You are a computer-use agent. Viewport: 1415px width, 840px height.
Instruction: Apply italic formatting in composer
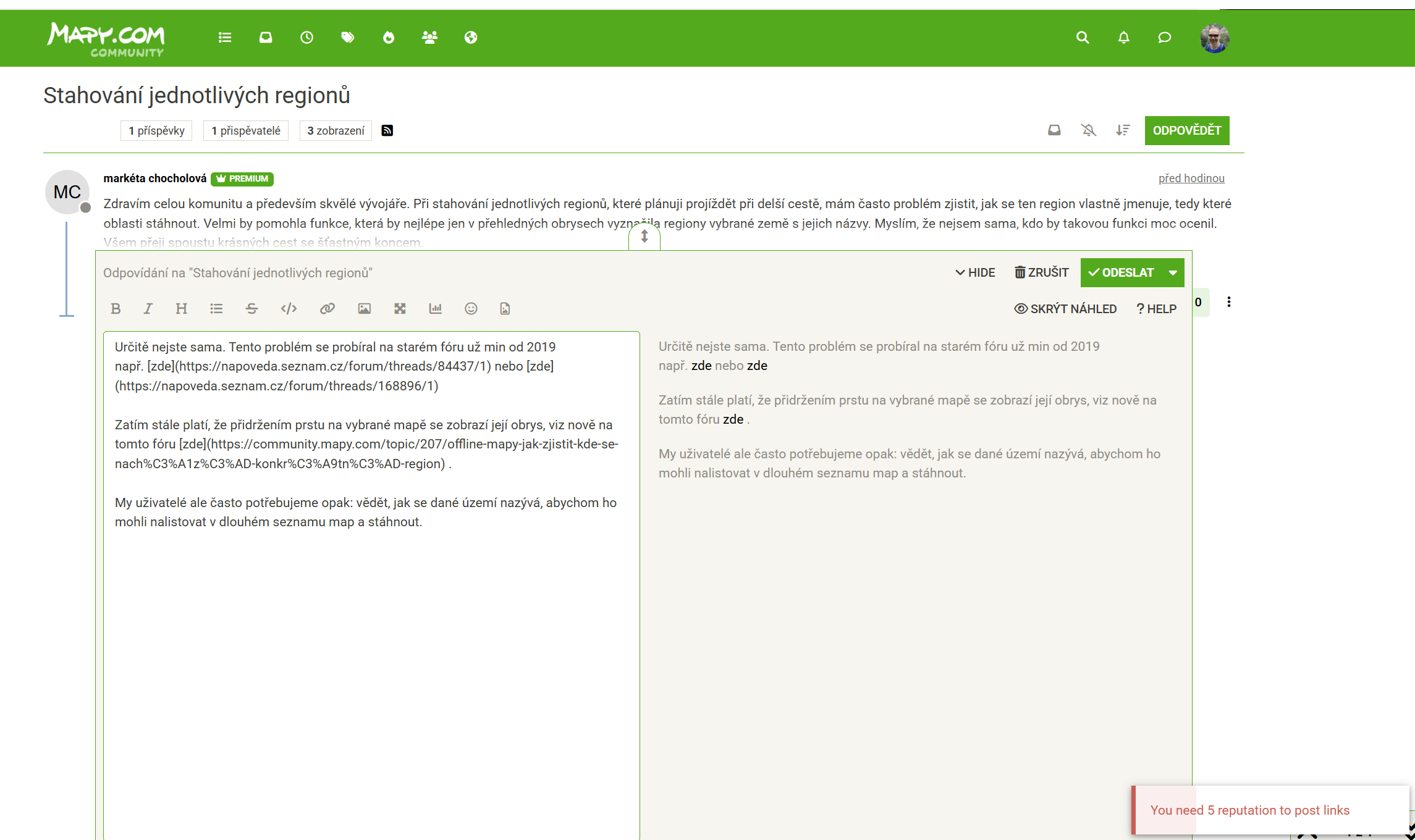click(148, 309)
